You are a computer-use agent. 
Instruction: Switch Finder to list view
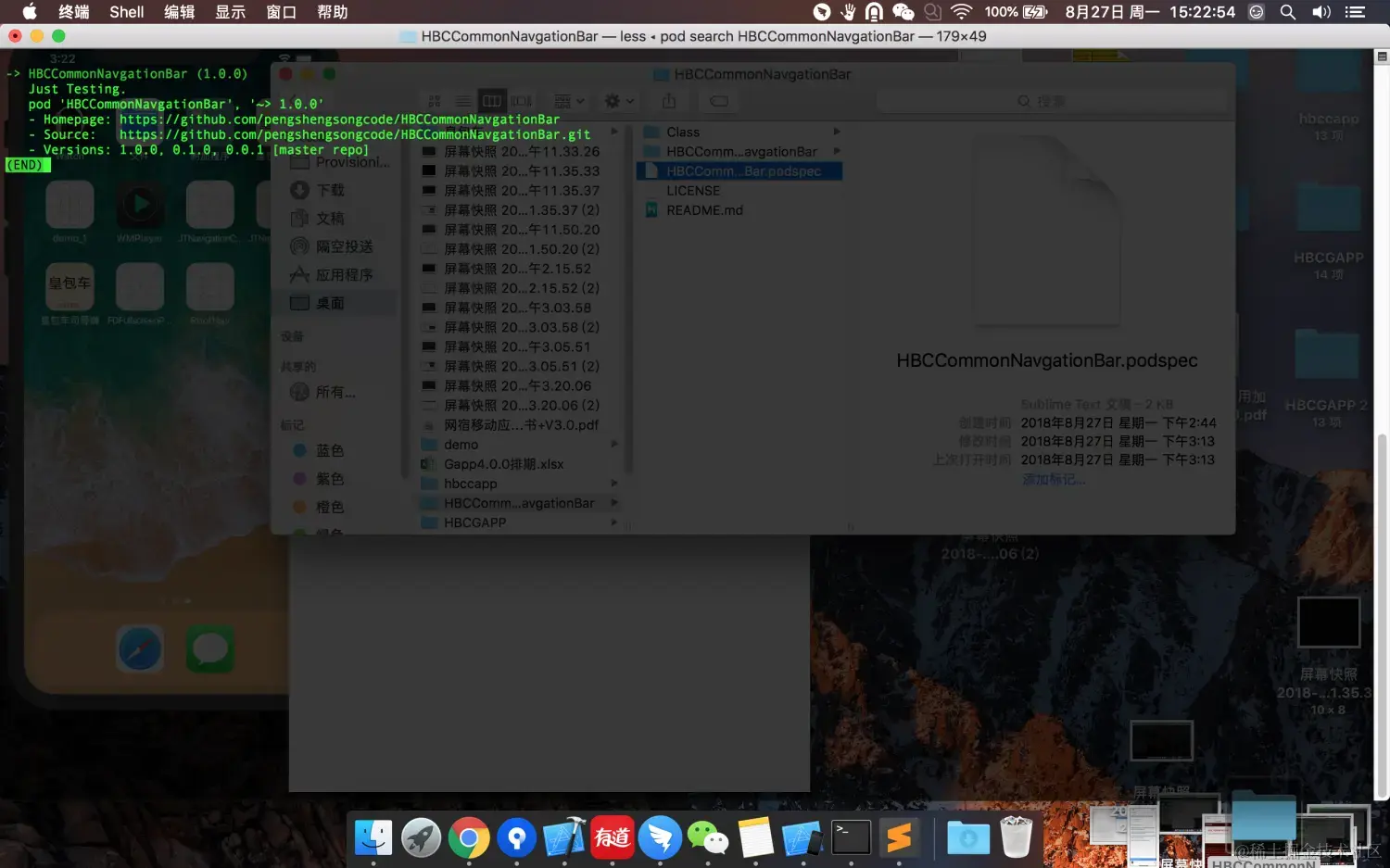coord(463,101)
